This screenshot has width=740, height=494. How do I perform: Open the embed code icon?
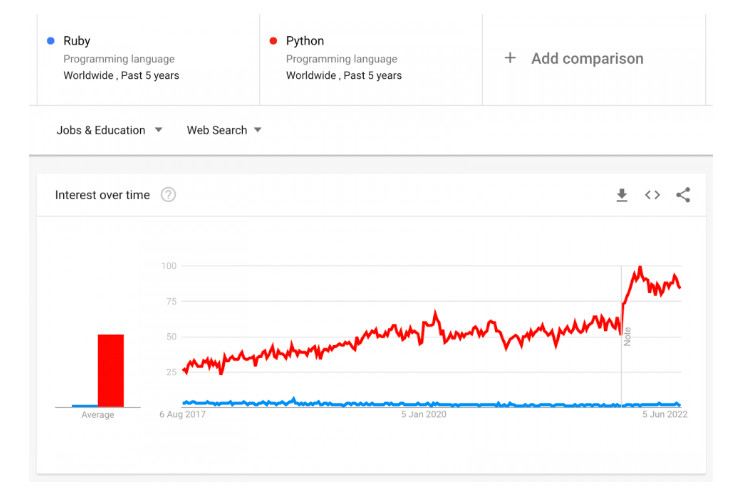click(652, 195)
